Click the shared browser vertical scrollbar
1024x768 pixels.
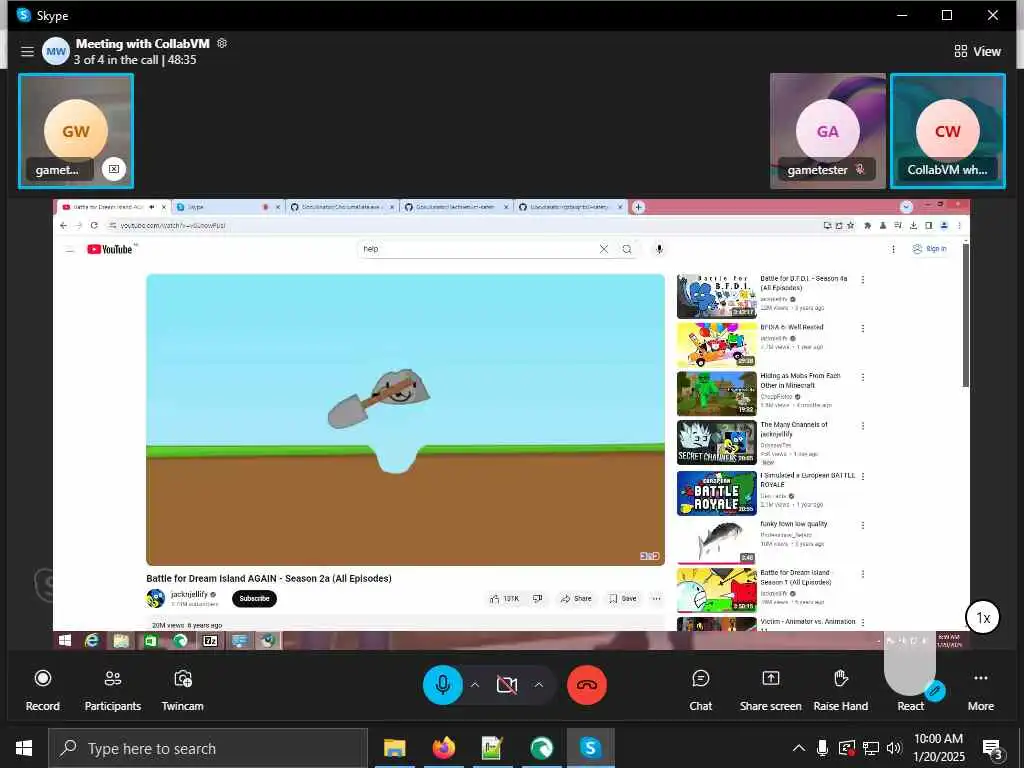click(x=966, y=313)
